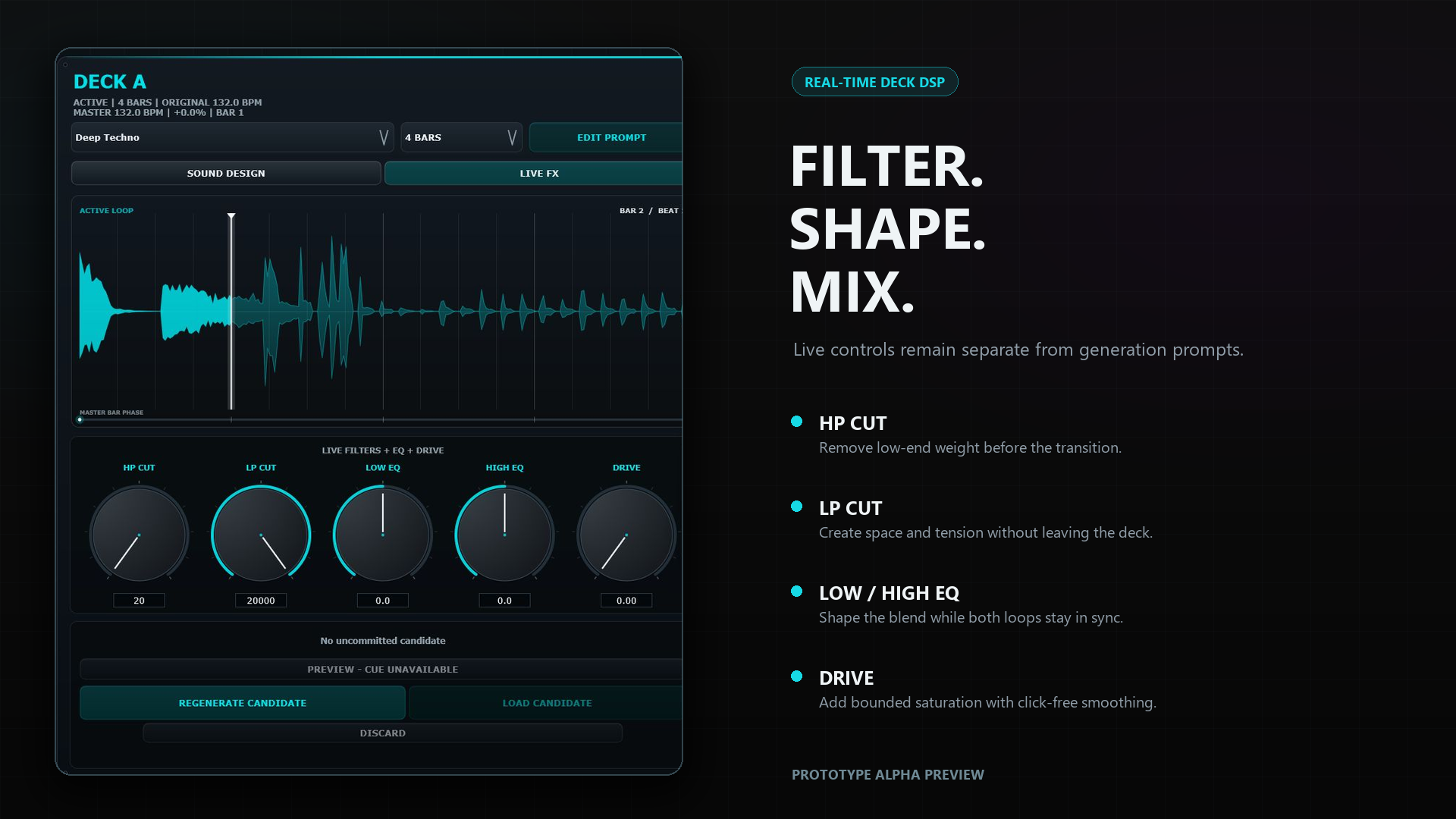Click the 'No uncommitted candidate' status text
This screenshot has width=1456, height=819.
[x=383, y=641]
